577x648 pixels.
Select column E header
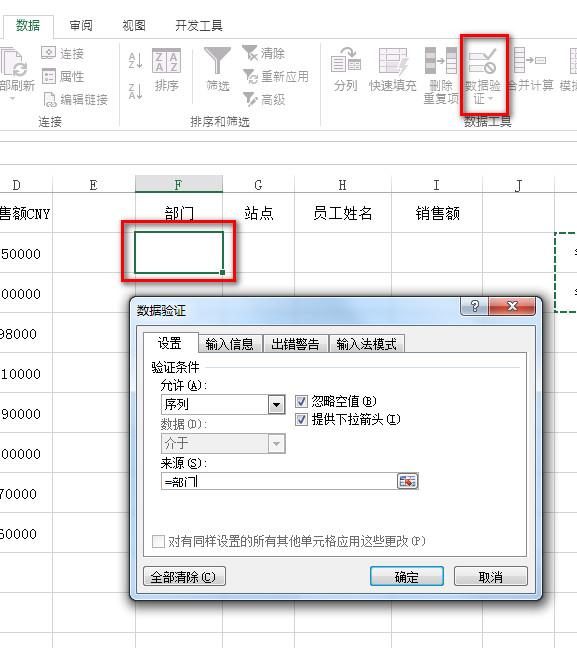point(94,184)
